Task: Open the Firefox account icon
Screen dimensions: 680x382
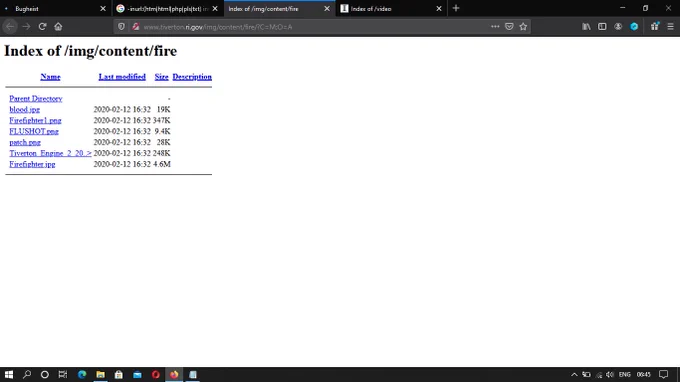Action: 618,26
